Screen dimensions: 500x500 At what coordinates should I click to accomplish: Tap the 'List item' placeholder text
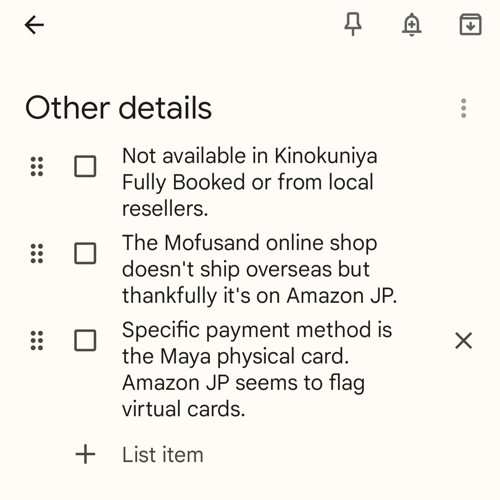pos(163,455)
